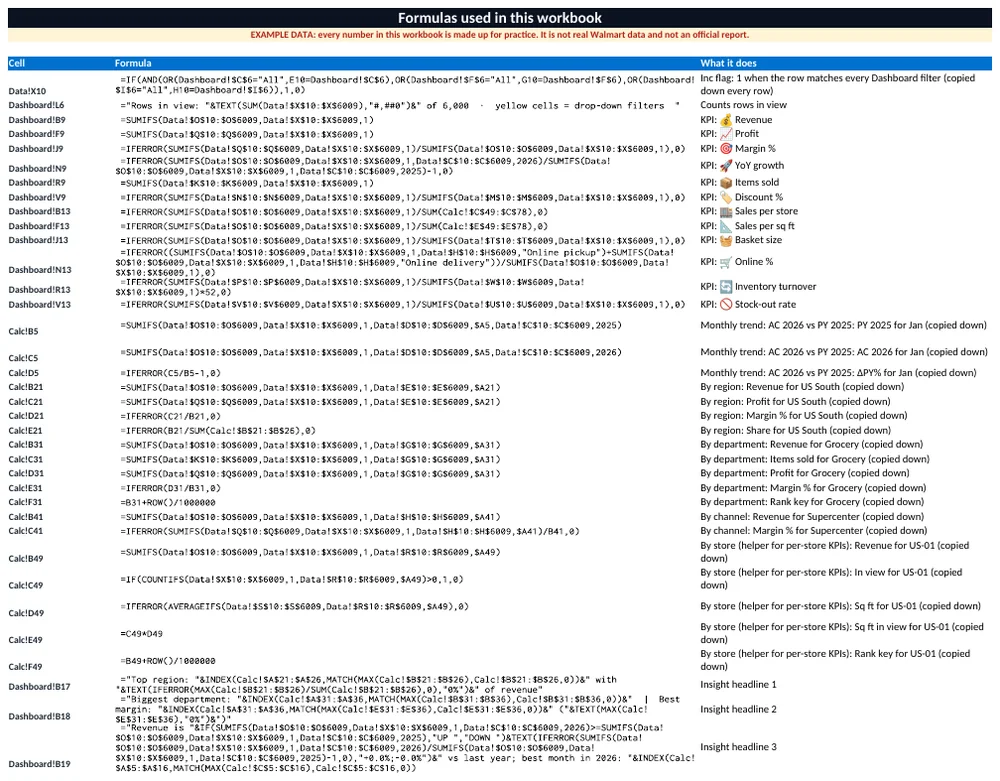Select the 'Calc!C41' cell reference

26,531
